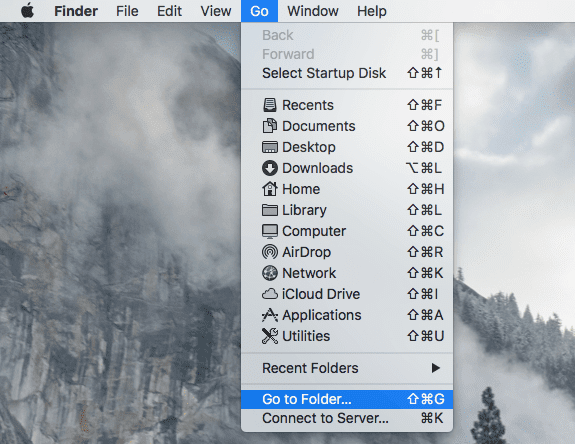Click the Library folder icon
Image resolution: width=575 pixels, height=444 pixels.
(x=270, y=210)
